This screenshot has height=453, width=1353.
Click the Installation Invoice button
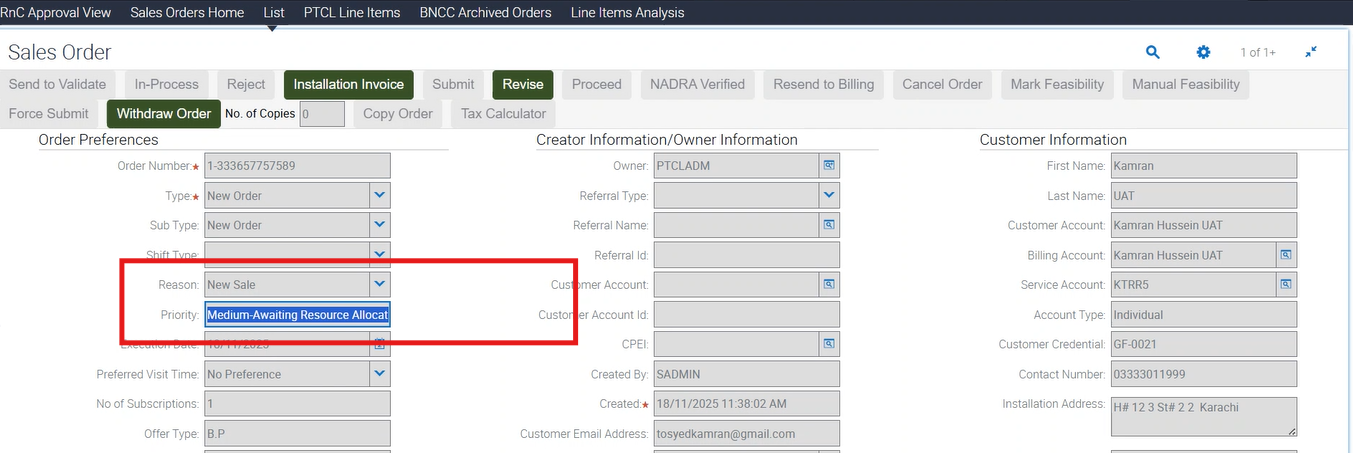(348, 85)
